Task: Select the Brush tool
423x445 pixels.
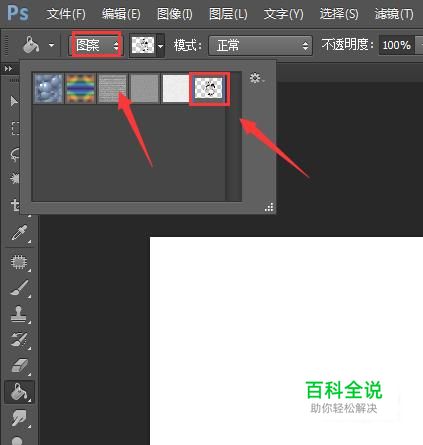Action: [19, 288]
